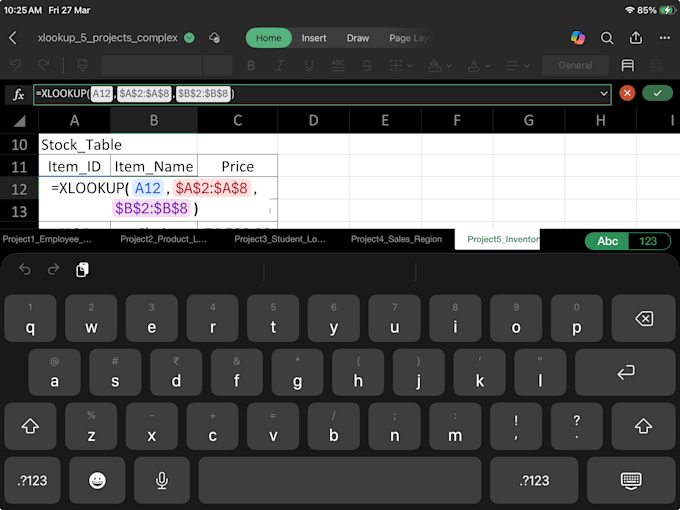This screenshot has height=510, width=680.
Task: Open the fill color dropdown
Action: point(439,65)
